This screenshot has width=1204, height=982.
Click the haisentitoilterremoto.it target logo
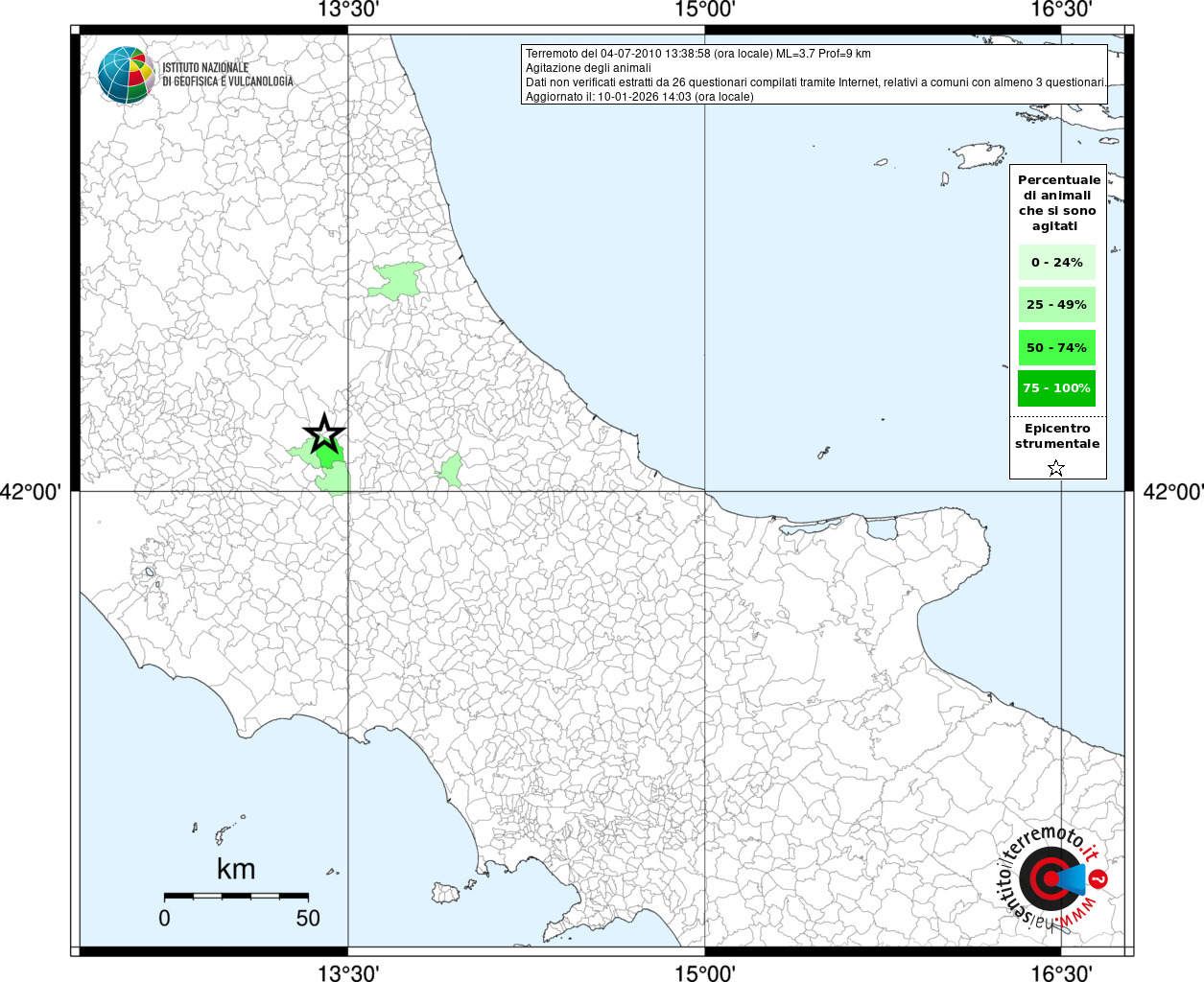click(x=1051, y=878)
